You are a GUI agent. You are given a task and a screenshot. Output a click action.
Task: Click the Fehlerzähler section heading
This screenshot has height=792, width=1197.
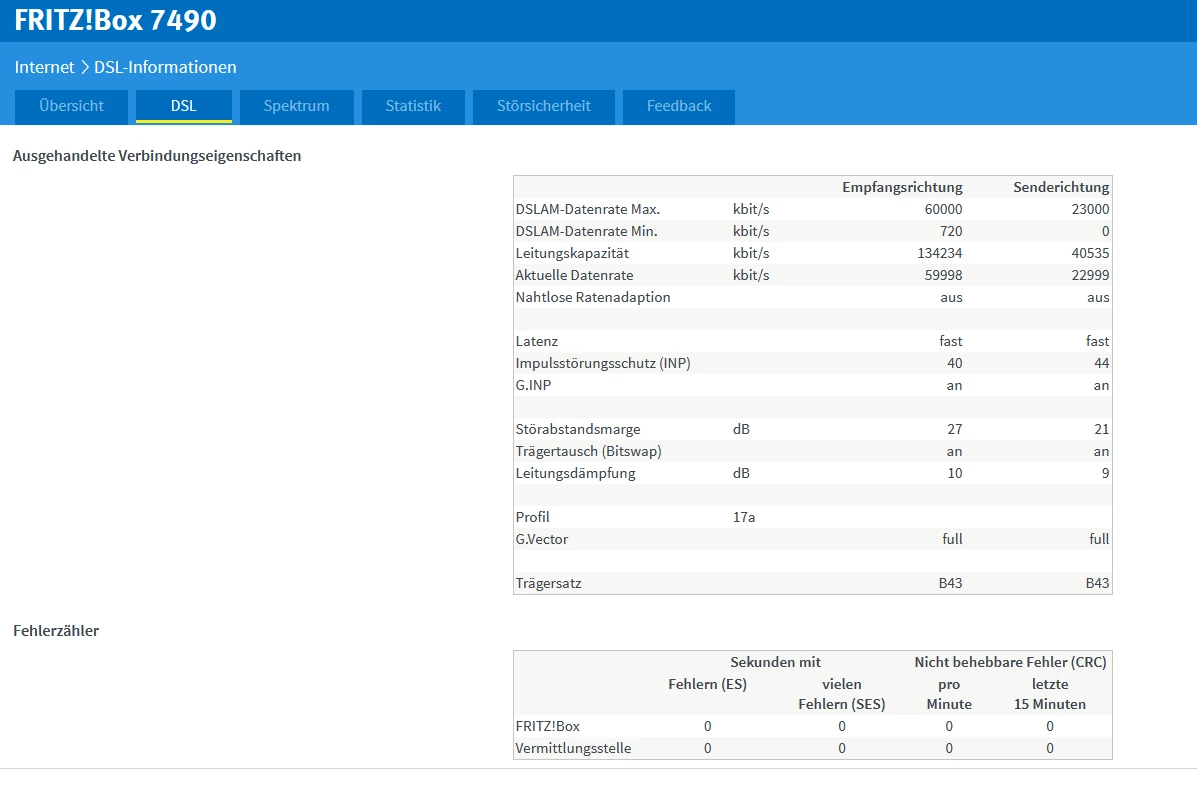point(56,631)
